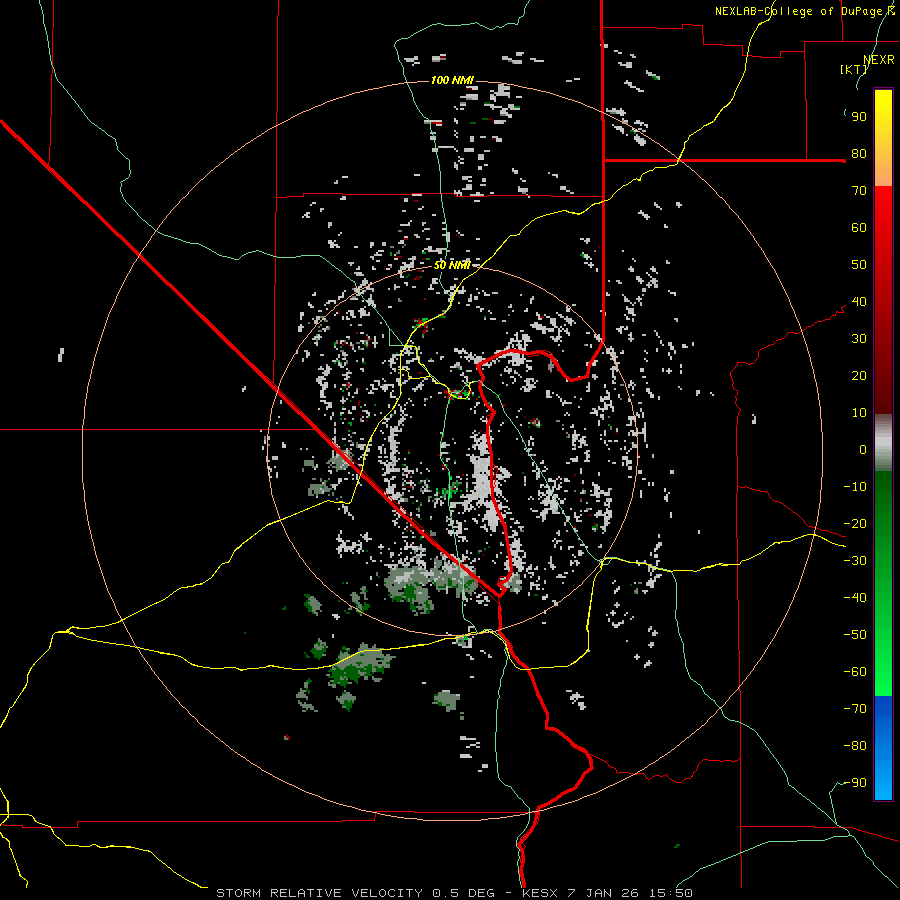
Task: Click the -10 value on velocity scale
Action: 855,487
